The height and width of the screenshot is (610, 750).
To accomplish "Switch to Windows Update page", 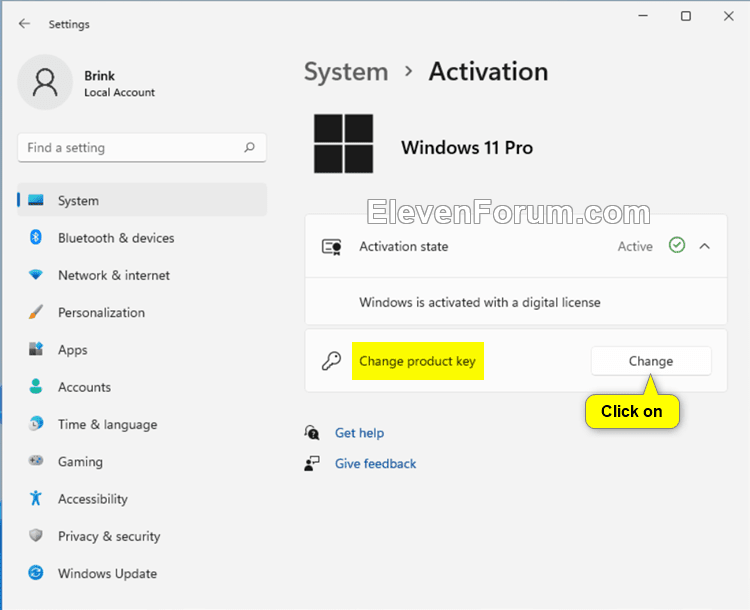I will click(x=142, y=573).
